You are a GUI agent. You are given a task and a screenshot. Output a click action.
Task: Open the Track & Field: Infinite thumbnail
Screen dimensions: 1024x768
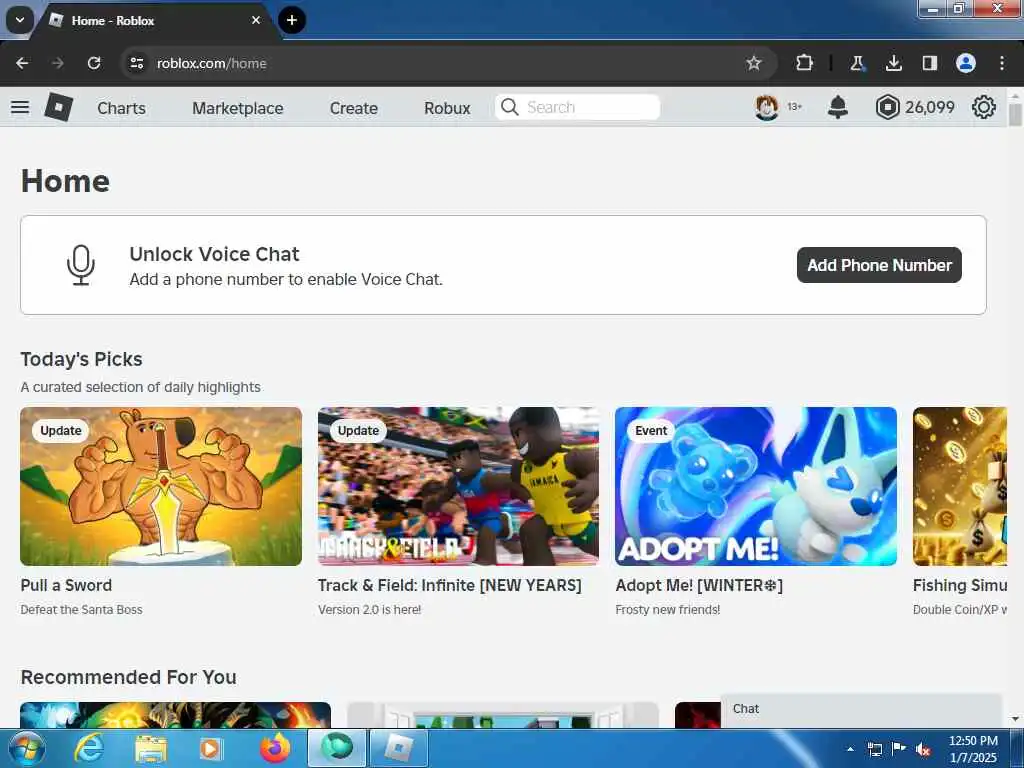tap(458, 487)
